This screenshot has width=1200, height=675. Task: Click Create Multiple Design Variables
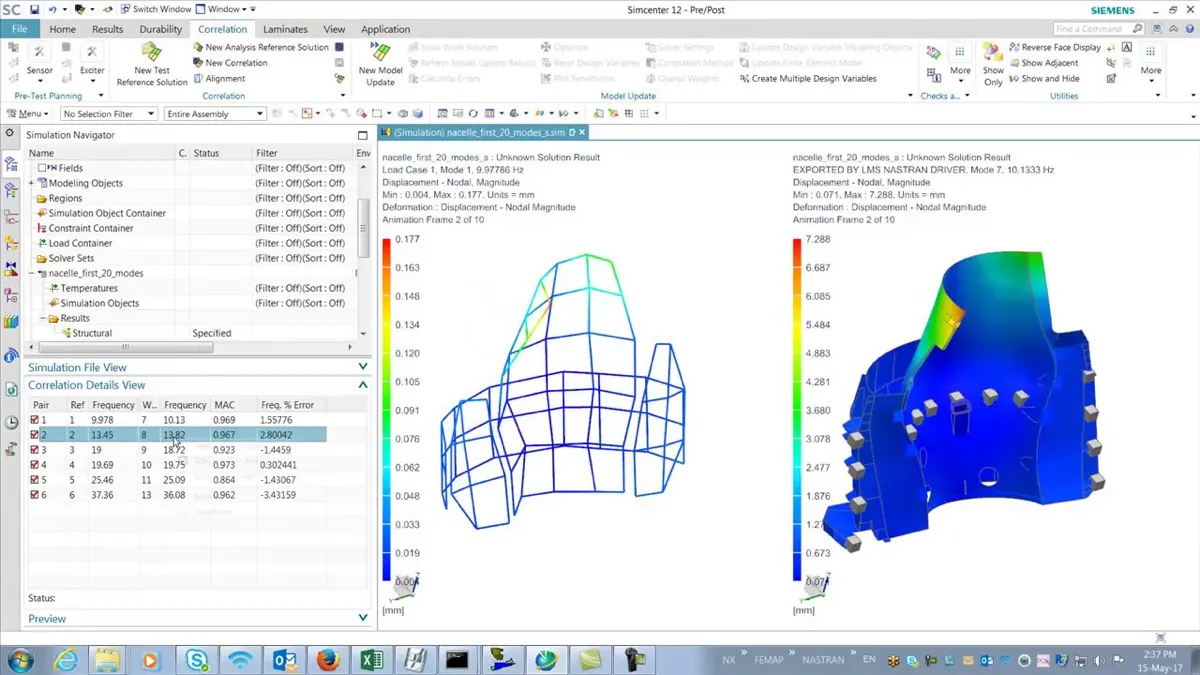click(806, 78)
